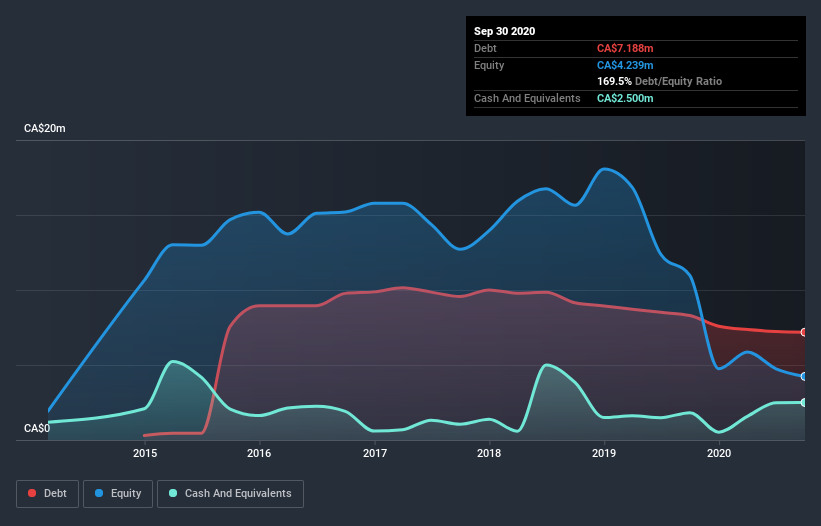Select the 2019 x-axis label

click(x=604, y=453)
